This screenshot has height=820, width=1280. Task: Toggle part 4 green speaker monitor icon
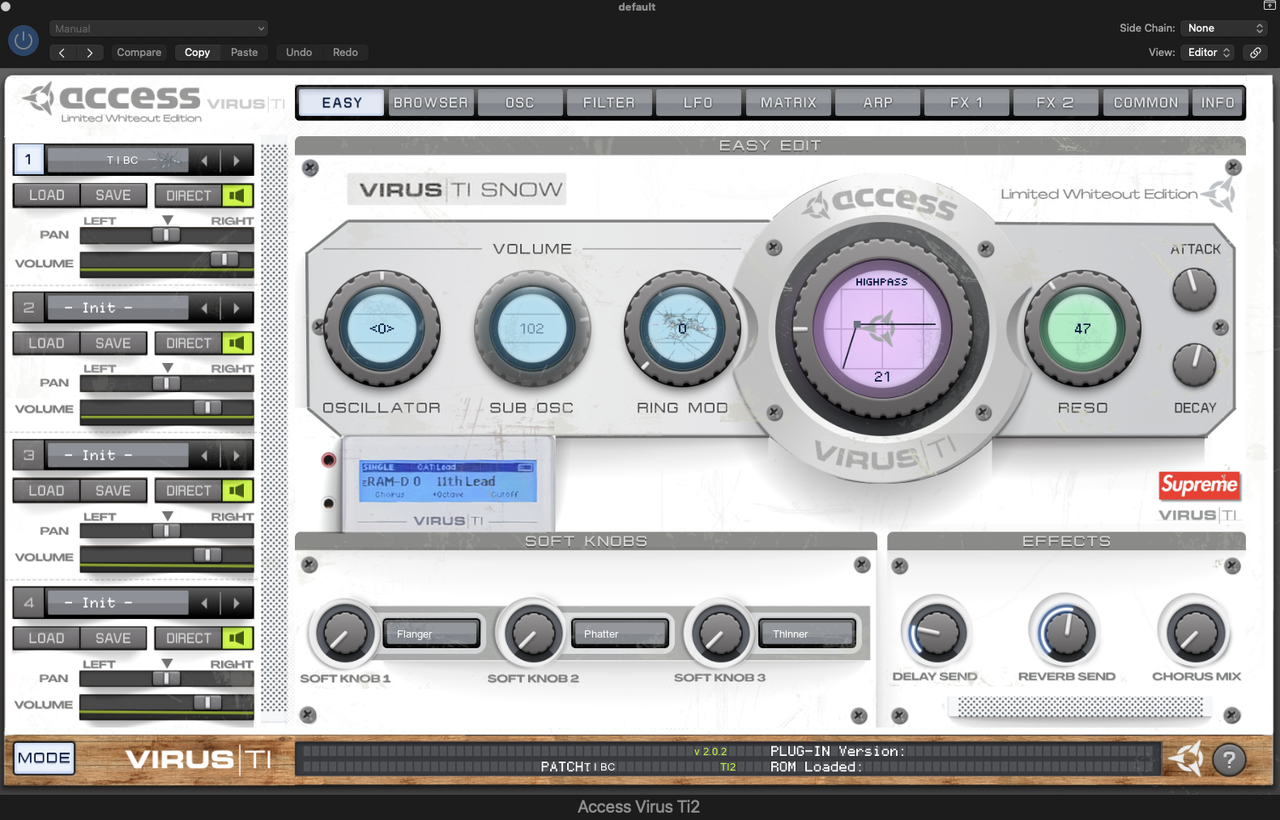click(237, 638)
